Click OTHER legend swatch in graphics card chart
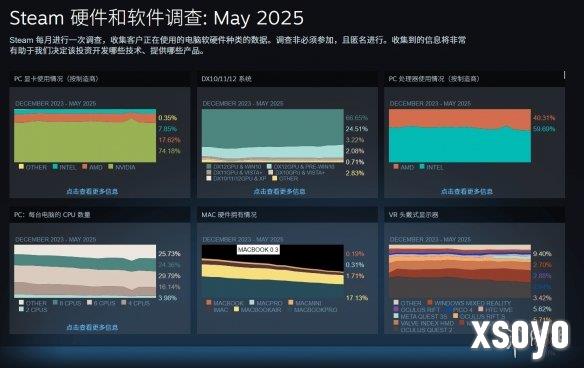Screen dimensions: 584x368 pos(21,166)
